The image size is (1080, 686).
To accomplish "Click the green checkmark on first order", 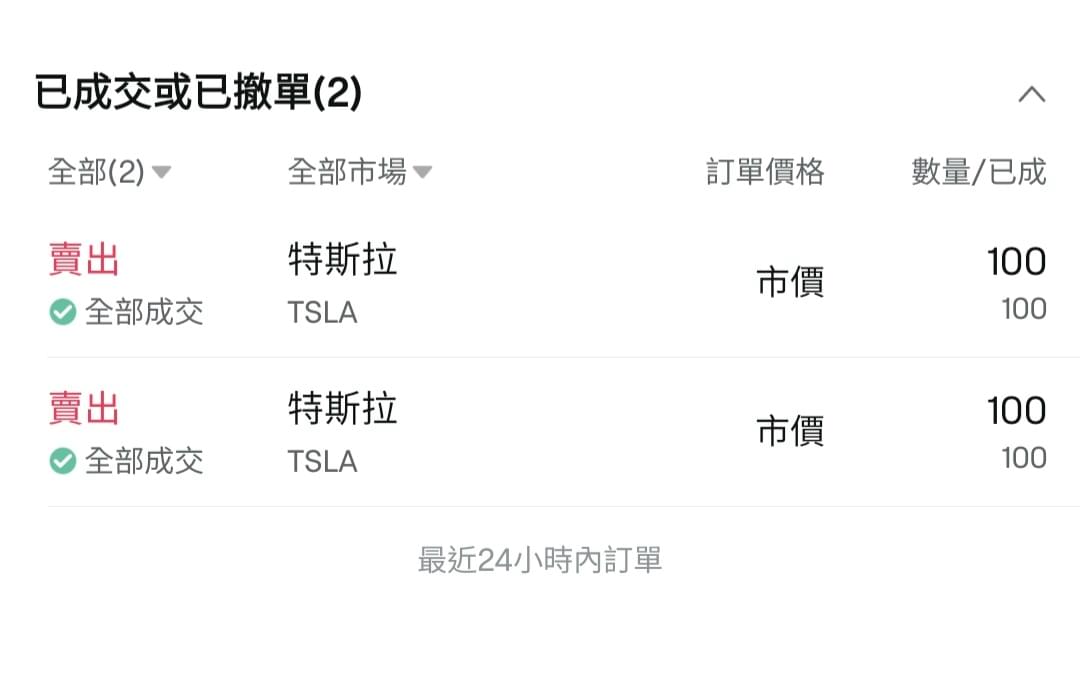I will click(x=63, y=312).
